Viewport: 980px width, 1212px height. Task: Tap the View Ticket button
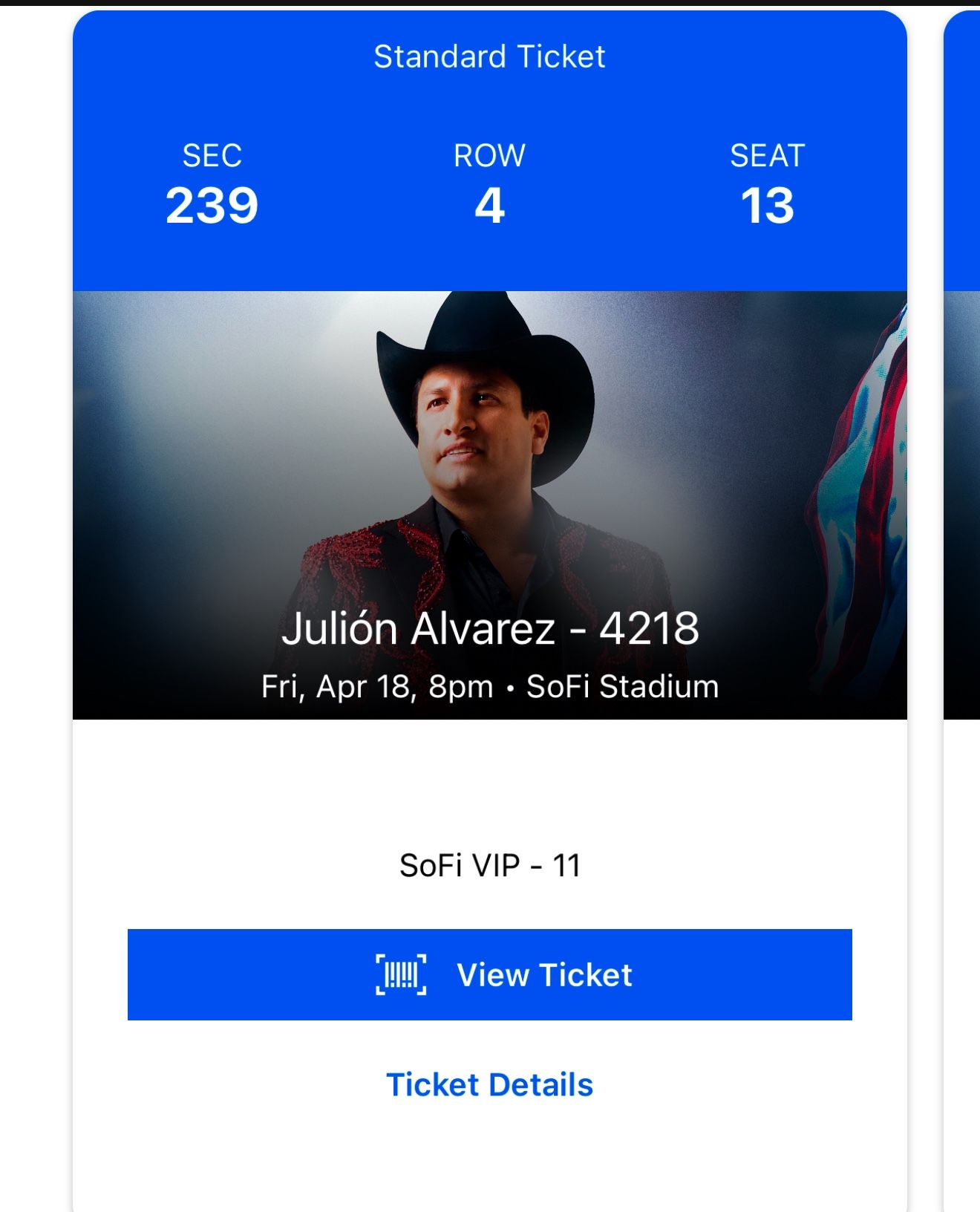click(490, 974)
